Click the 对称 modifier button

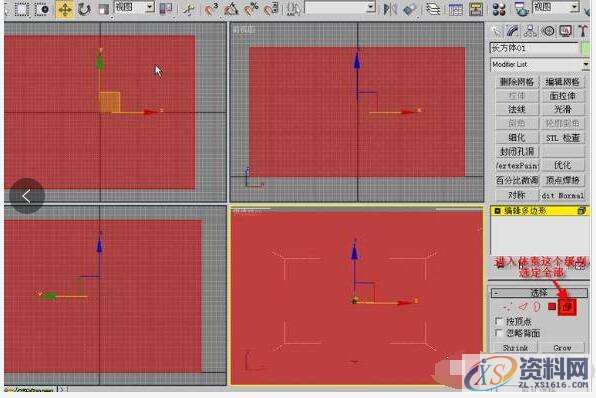pos(517,195)
